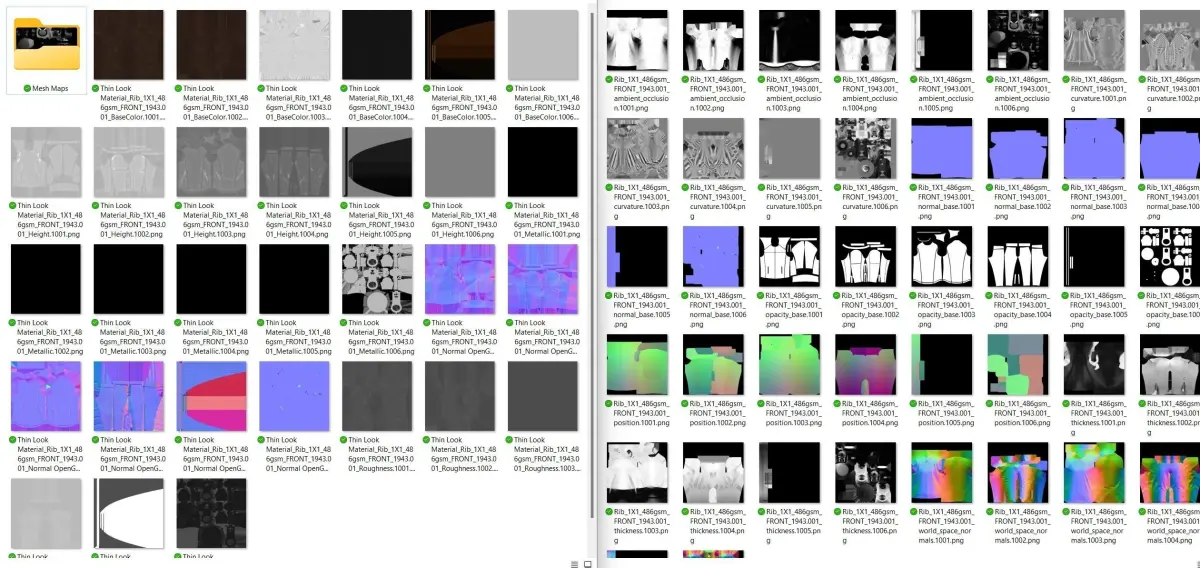The width and height of the screenshot is (1200, 568).
Task: Select the Metallic.1004.png thumbnail
Action: (x=213, y=279)
